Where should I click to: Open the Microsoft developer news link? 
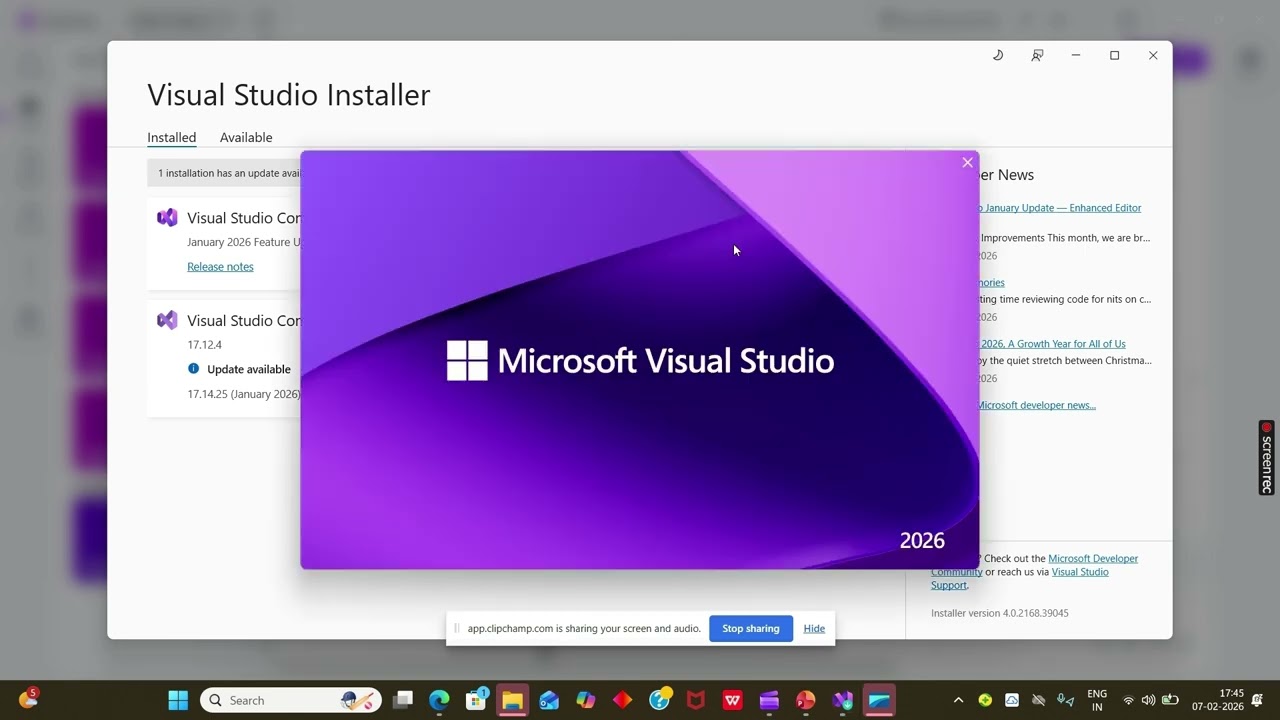click(x=1036, y=405)
